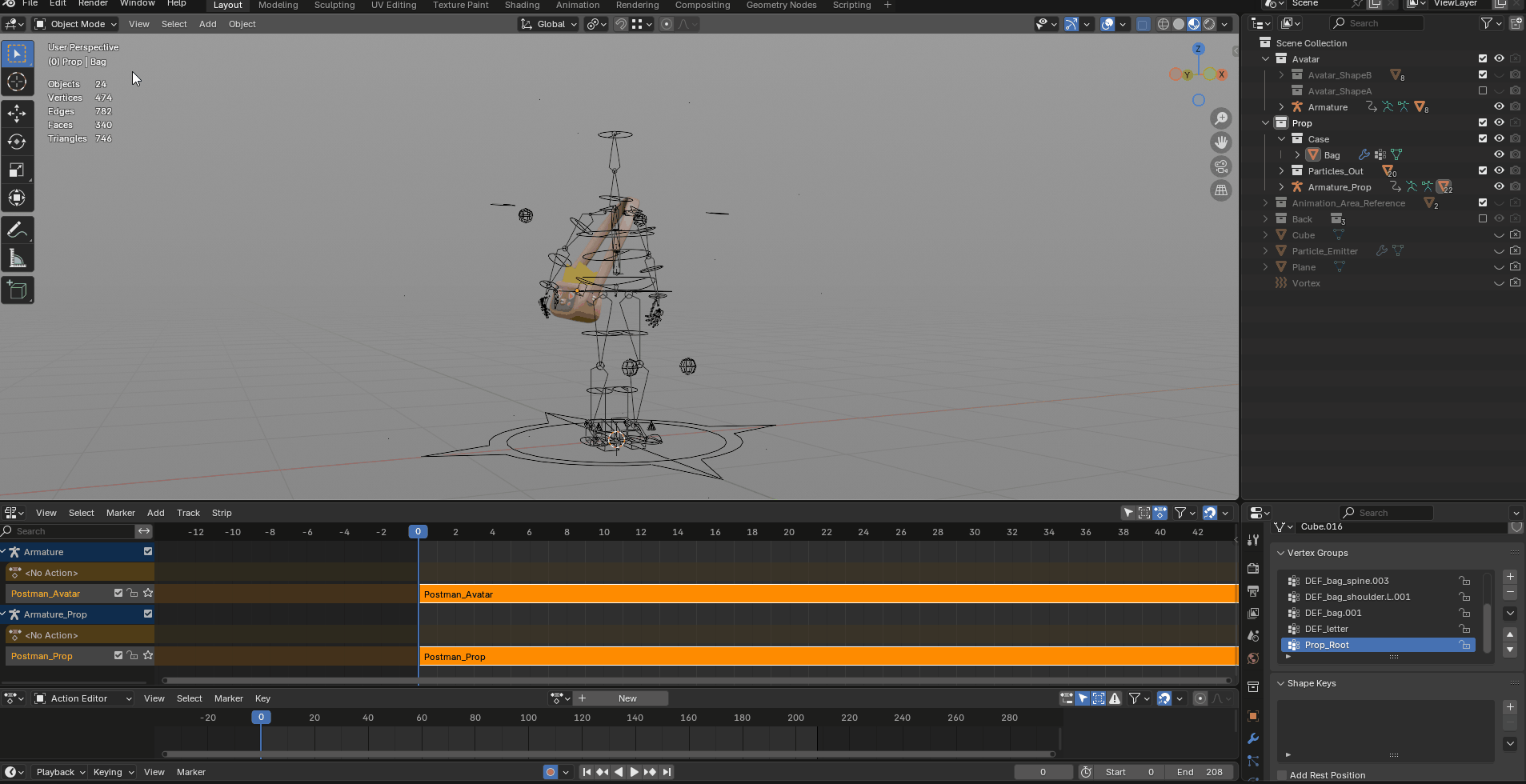Mute the Postman_Avatar NLA track

tap(118, 593)
